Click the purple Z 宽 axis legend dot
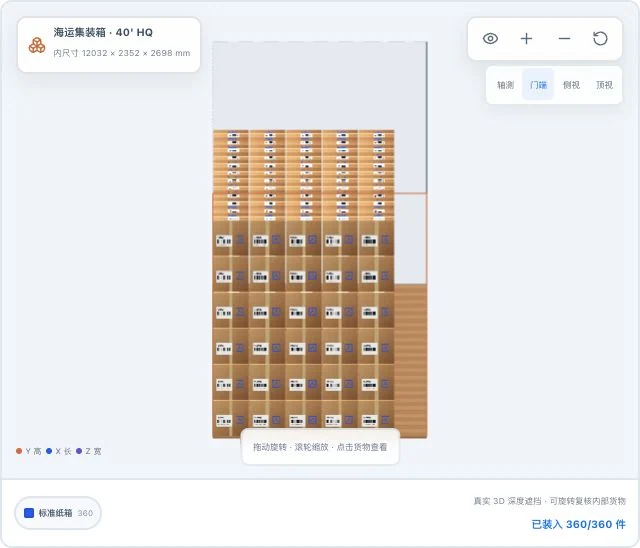640x548 pixels. point(79,451)
